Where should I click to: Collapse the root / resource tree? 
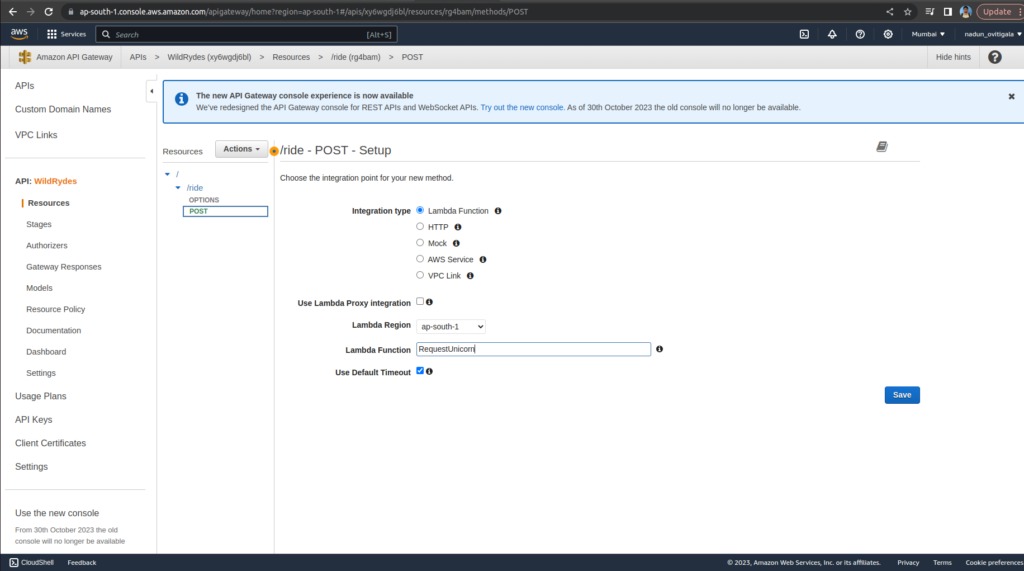tap(168, 174)
